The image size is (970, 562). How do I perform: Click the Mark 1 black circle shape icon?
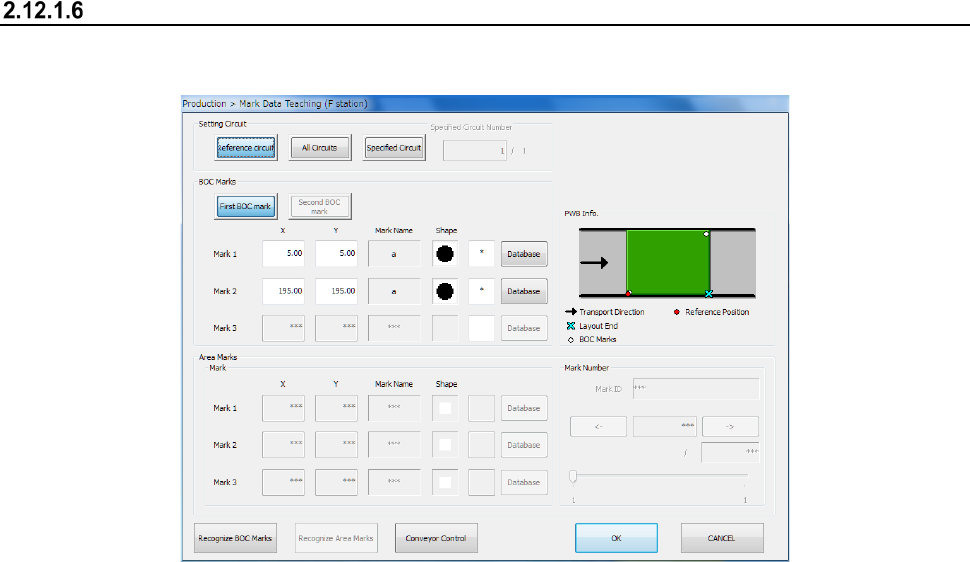click(x=446, y=254)
